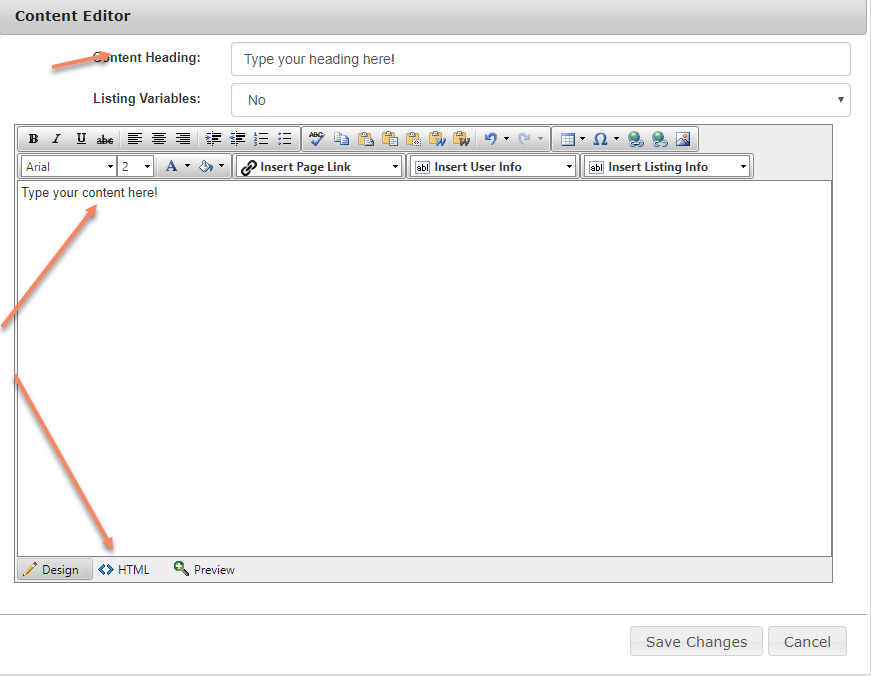Click the Redo arrow icon

(524, 139)
